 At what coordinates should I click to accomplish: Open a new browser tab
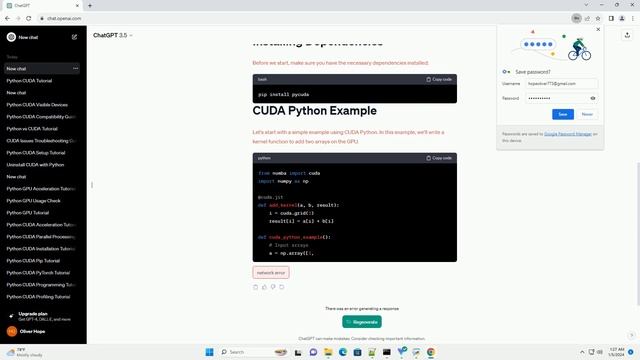(90, 6)
